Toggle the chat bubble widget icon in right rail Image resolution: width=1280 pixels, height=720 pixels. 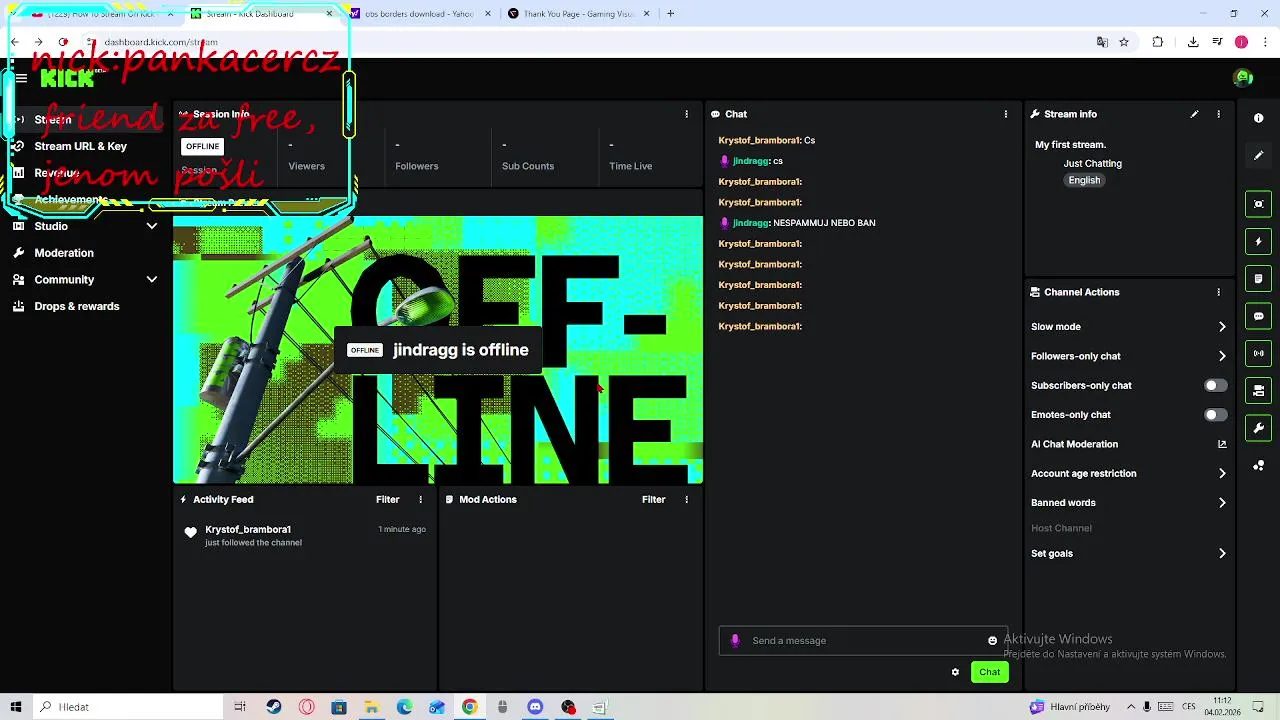pyautogui.click(x=1258, y=316)
